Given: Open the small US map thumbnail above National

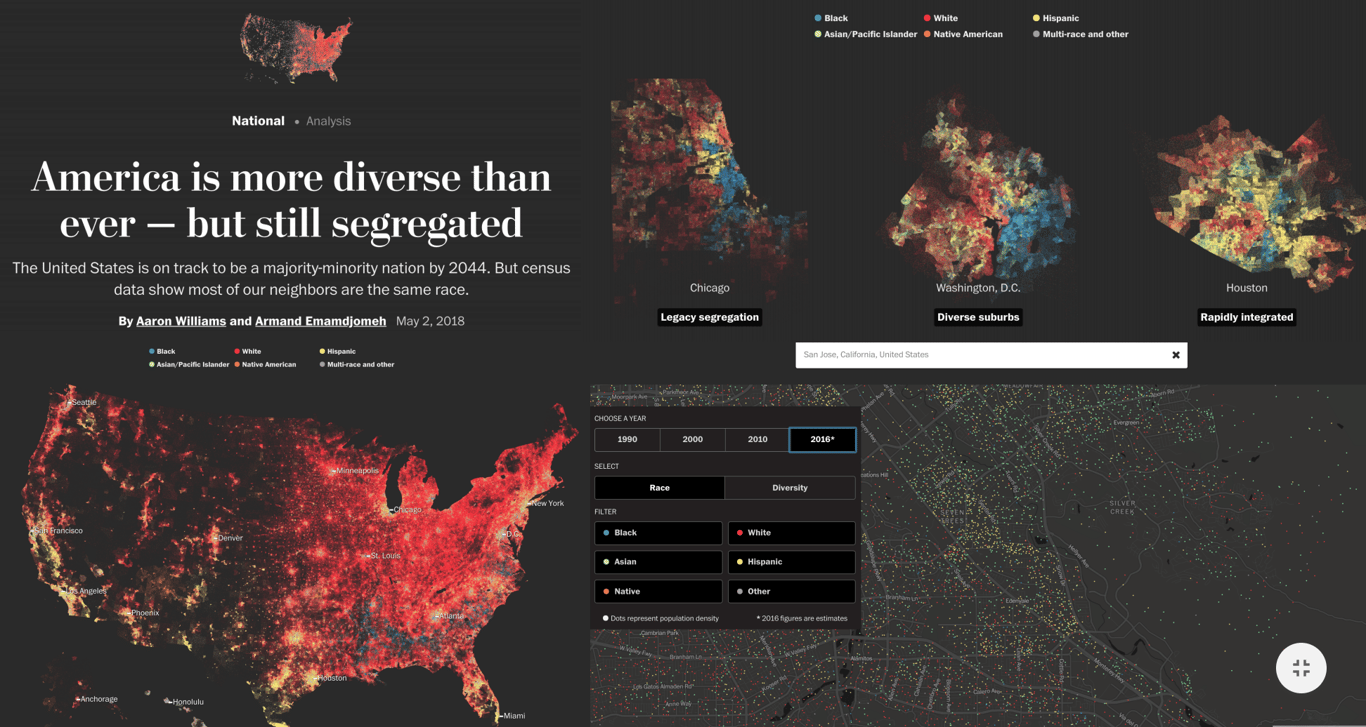Looking at the screenshot, I should pos(296,48).
